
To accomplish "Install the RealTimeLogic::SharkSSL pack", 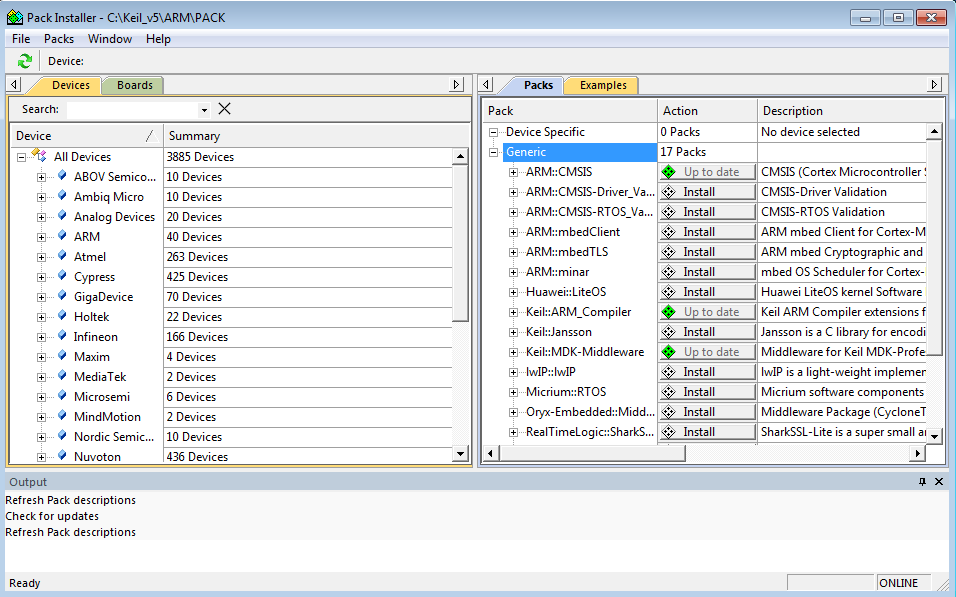I will (x=707, y=432).
